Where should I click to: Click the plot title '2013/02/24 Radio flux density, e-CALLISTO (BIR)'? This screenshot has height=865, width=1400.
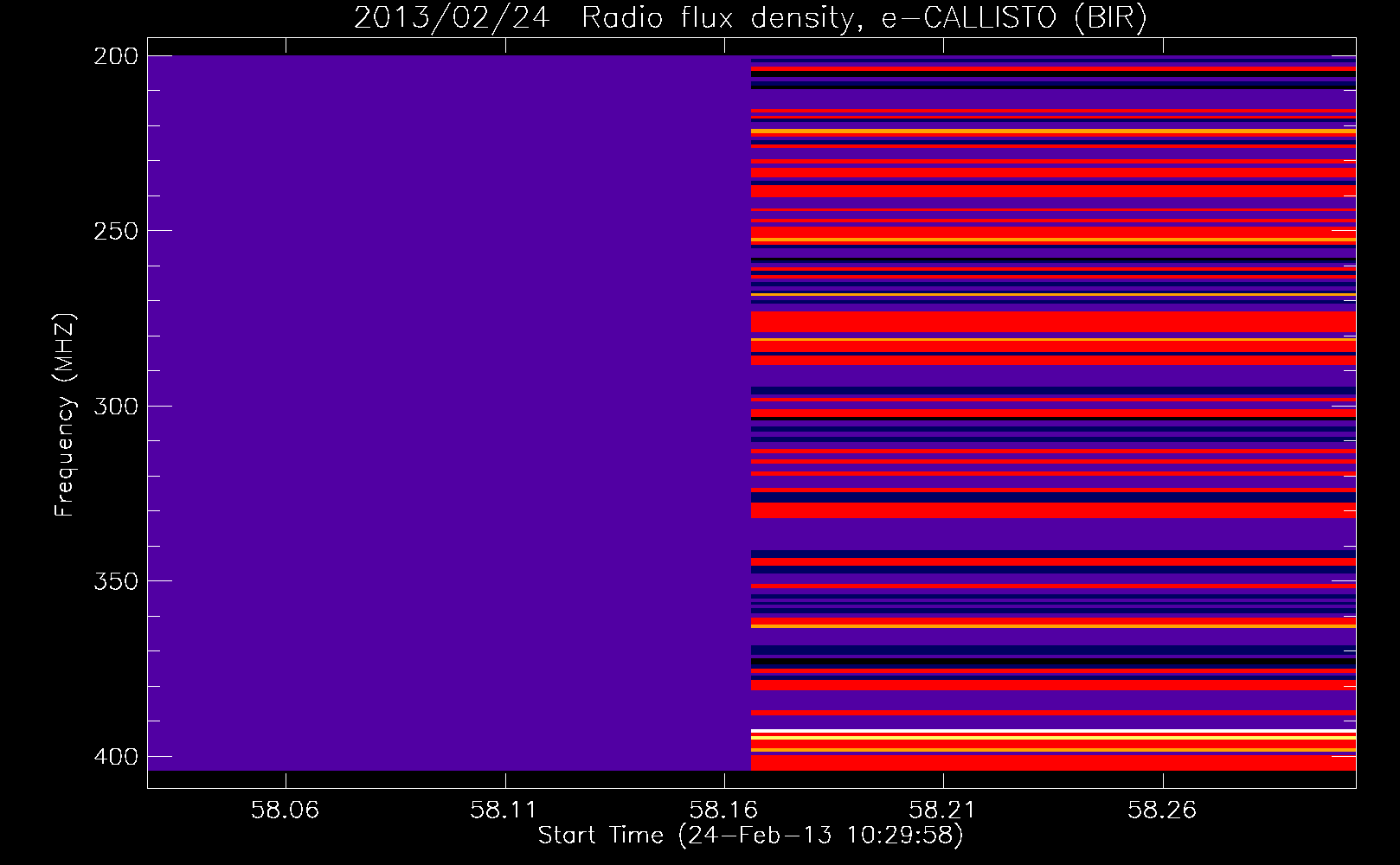click(x=750, y=17)
